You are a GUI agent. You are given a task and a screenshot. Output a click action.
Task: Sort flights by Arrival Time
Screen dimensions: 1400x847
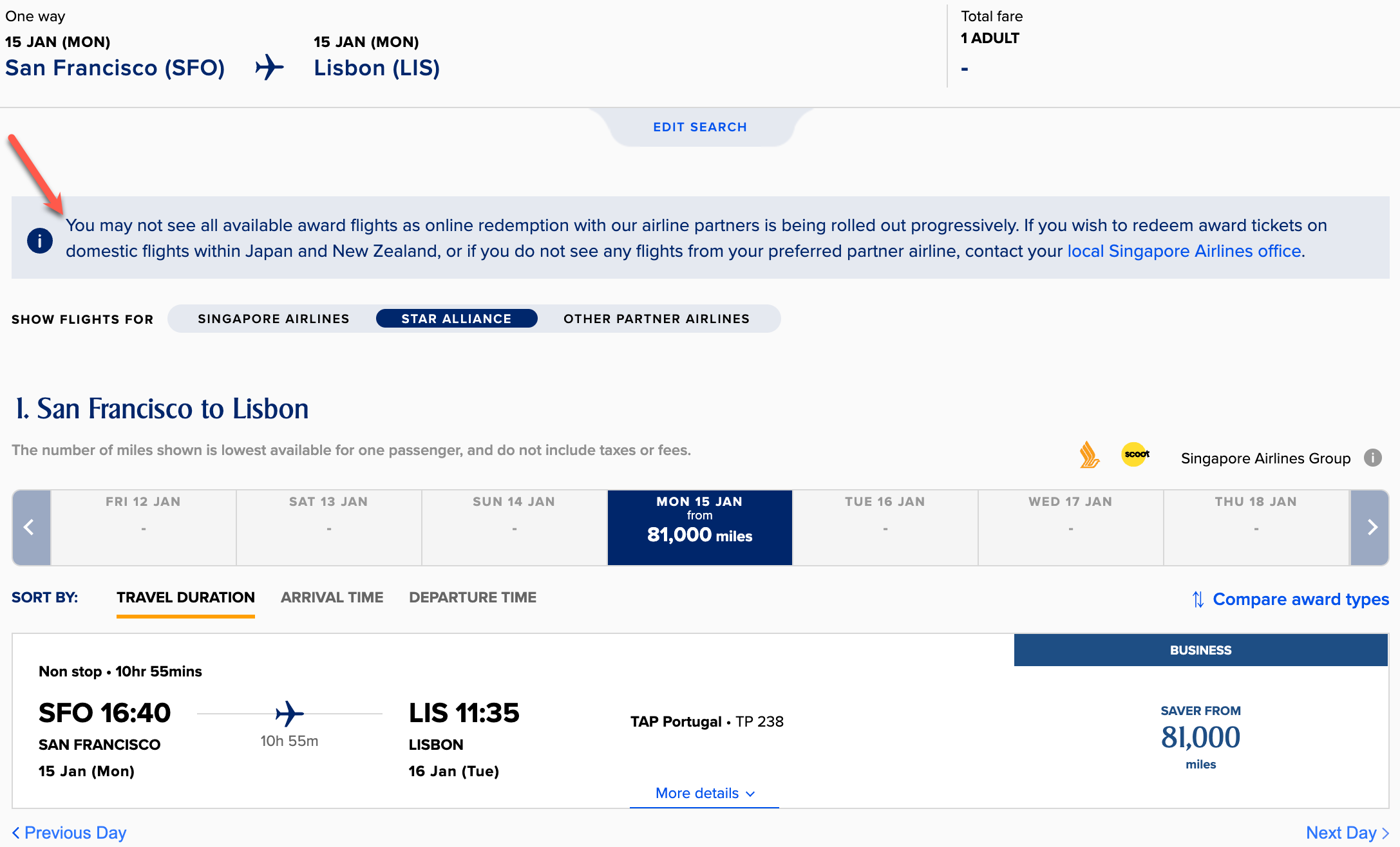click(x=332, y=597)
